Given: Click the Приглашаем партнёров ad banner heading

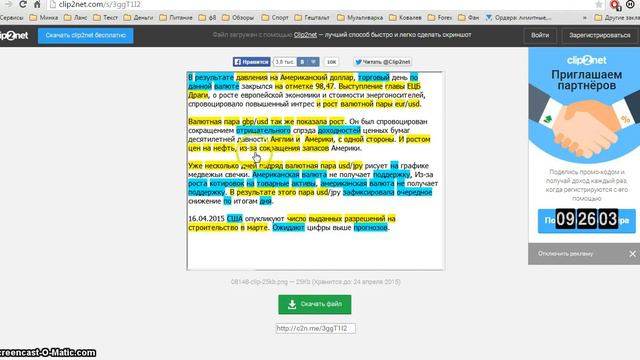Looking at the screenshot, I should pos(587,80).
